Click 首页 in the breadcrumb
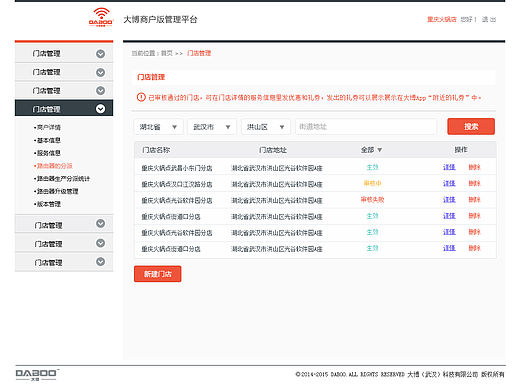 click(x=167, y=53)
